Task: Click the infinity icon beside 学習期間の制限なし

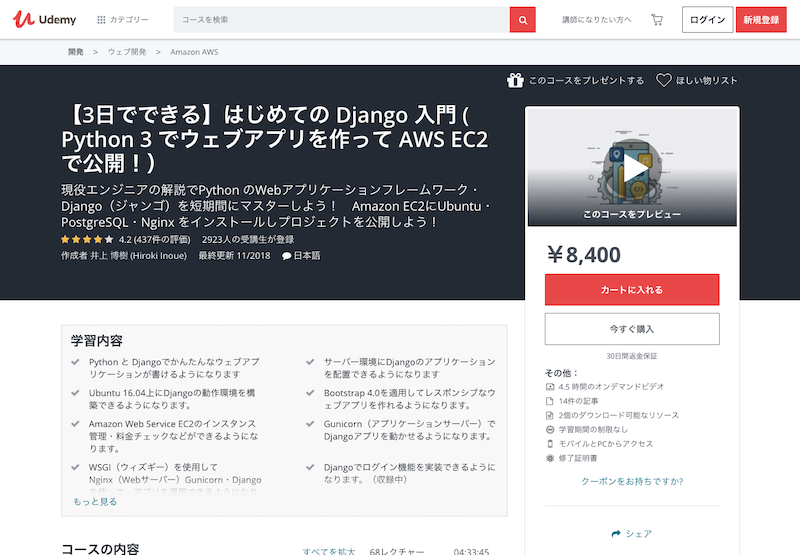Action: (x=550, y=430)
